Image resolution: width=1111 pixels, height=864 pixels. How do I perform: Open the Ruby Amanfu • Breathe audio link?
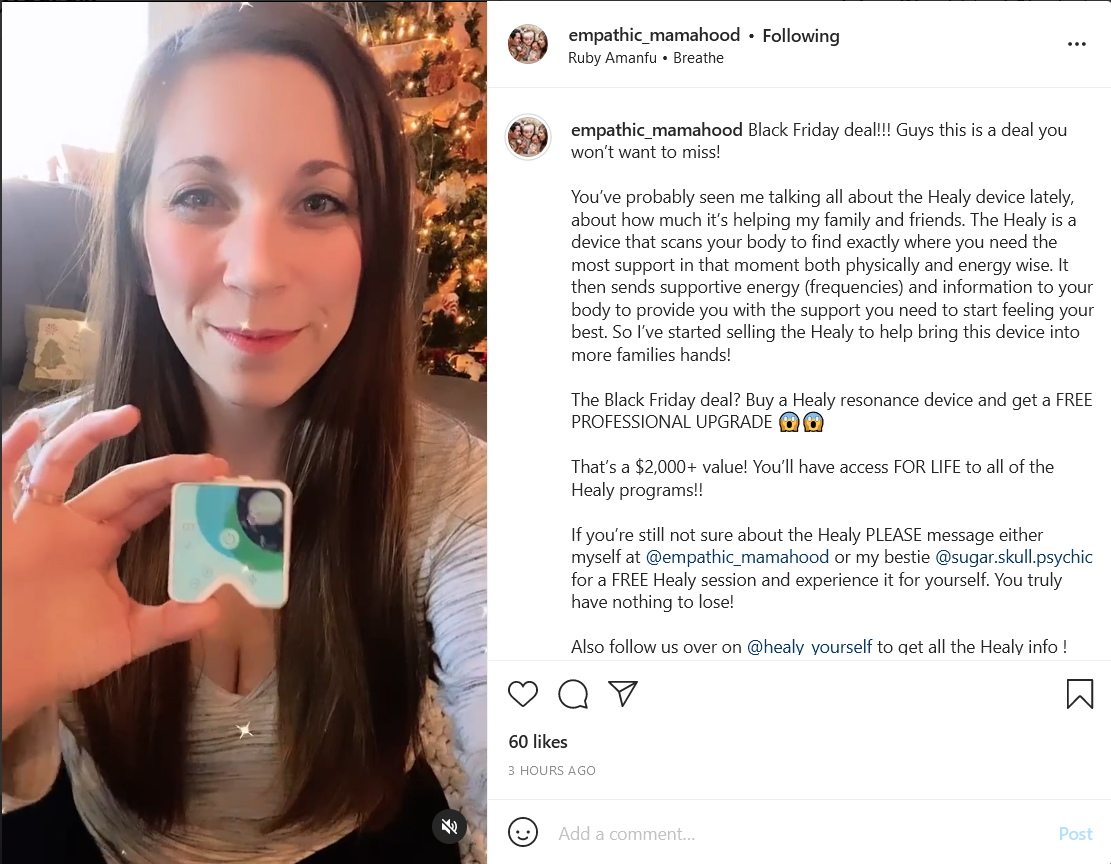click(x=645, y=58)
